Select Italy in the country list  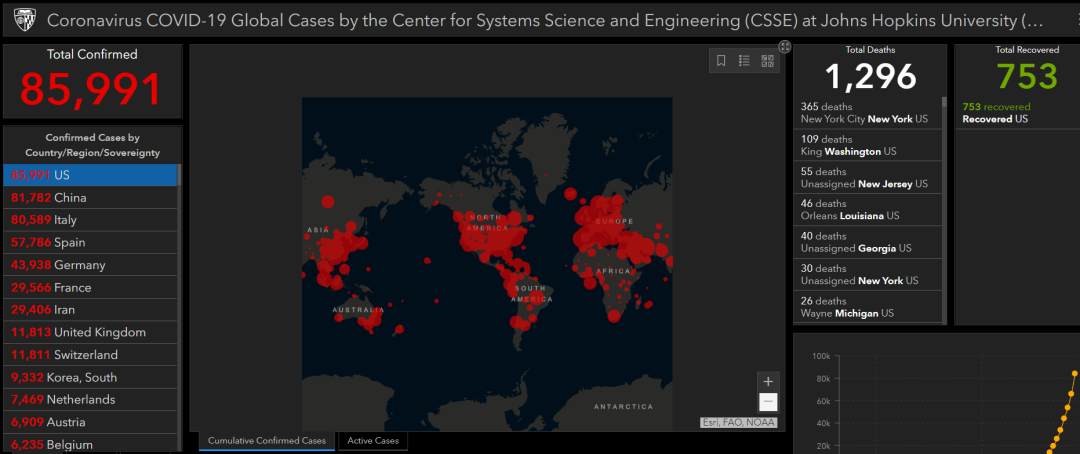[x=90, y=220]
